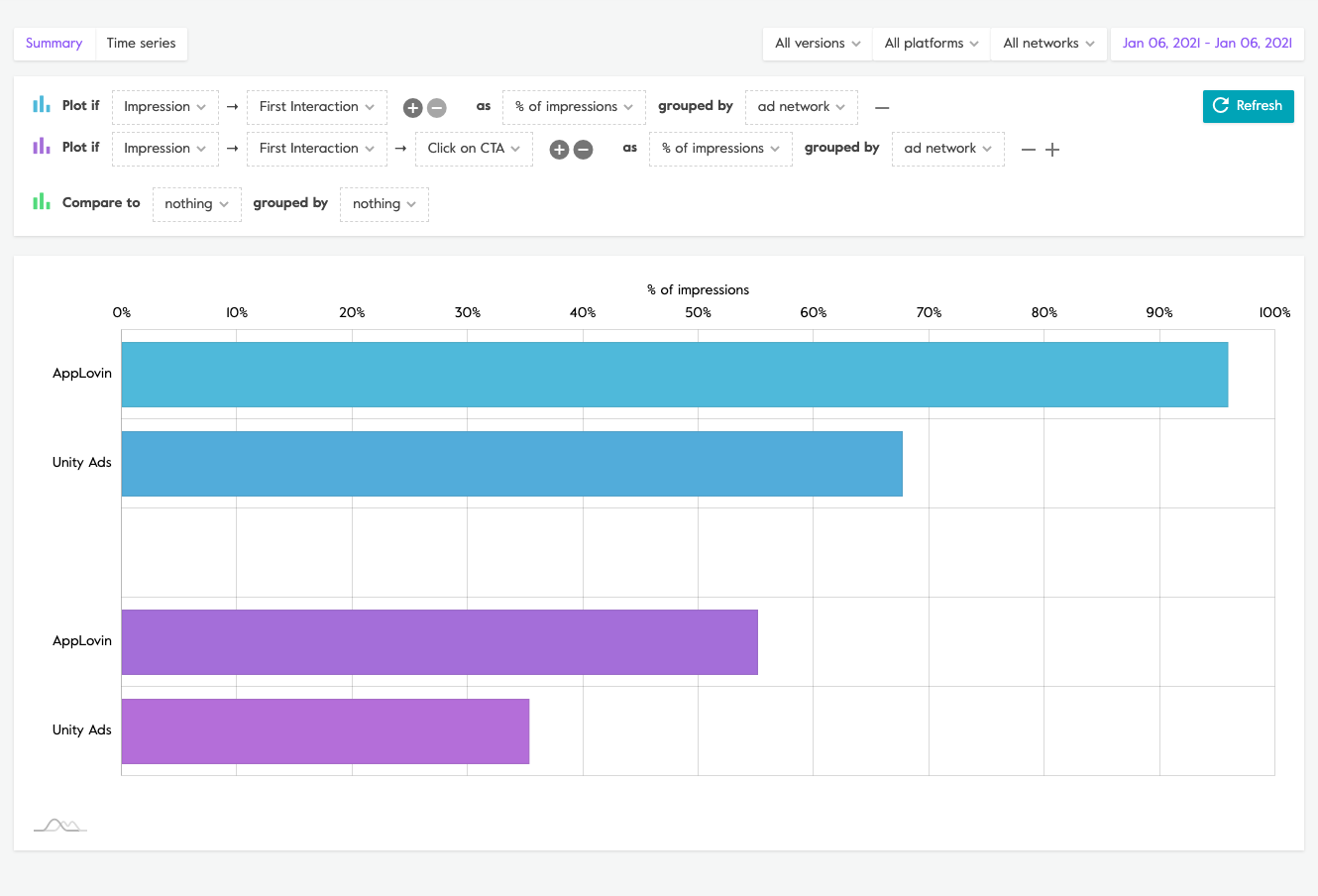Open the % of impressions dropdown in first plot row

click(575, 107)
